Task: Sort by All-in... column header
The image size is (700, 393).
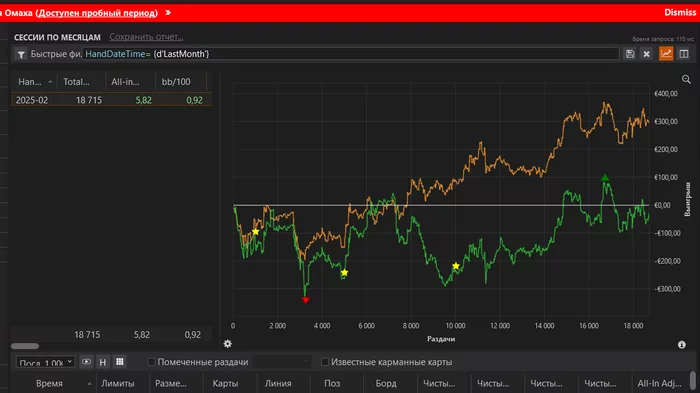Action: [130, 82]
